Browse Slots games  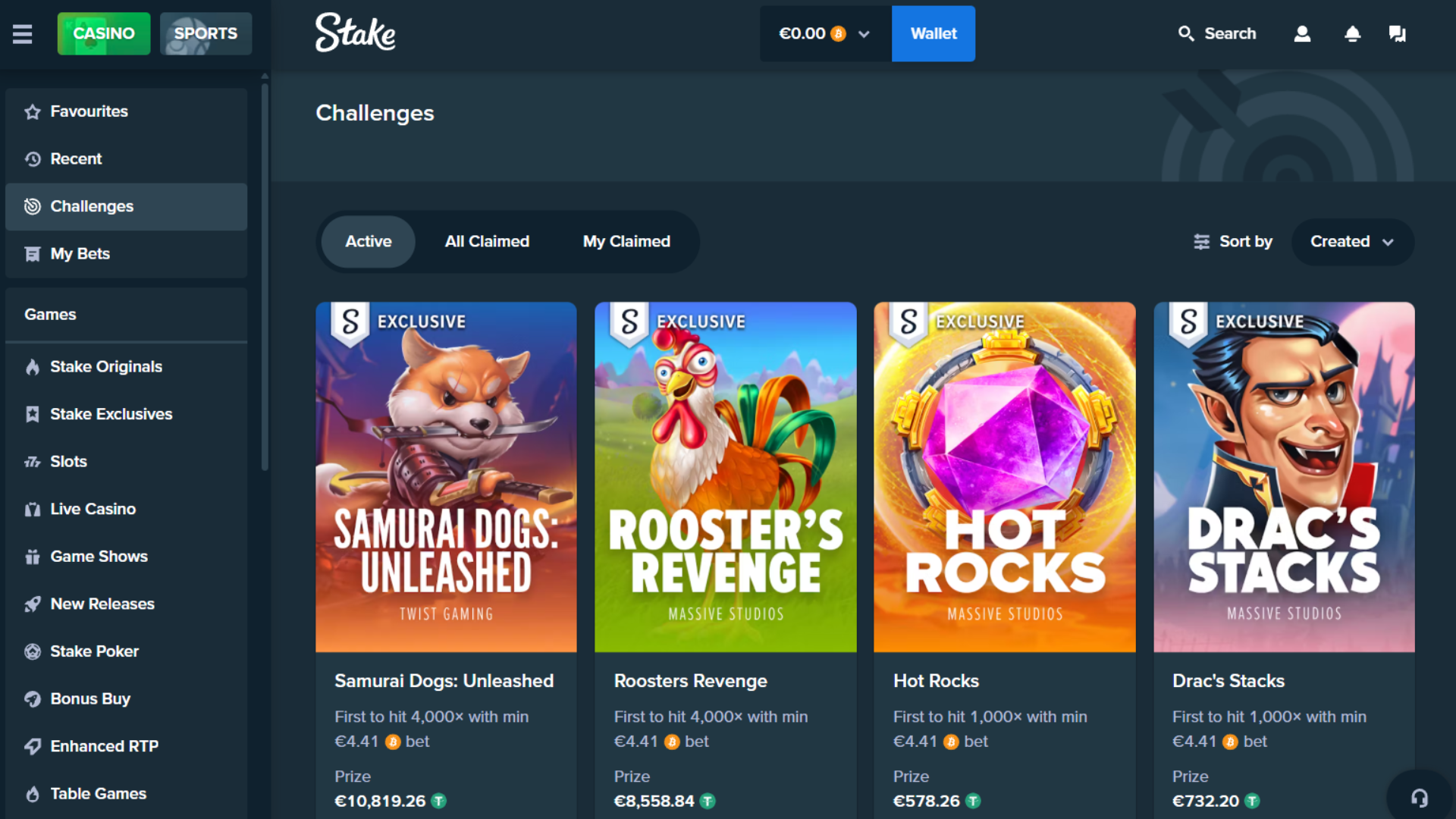126,462
